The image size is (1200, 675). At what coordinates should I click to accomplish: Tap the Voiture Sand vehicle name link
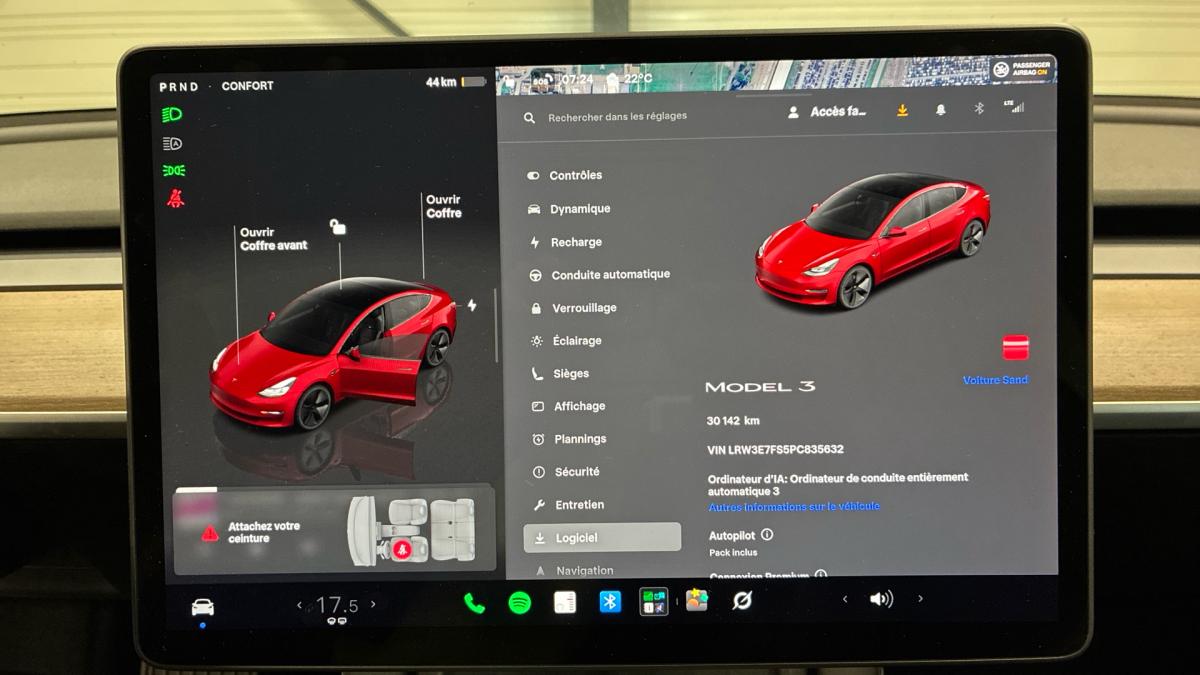pyautogui.click(x=995, y=380)
